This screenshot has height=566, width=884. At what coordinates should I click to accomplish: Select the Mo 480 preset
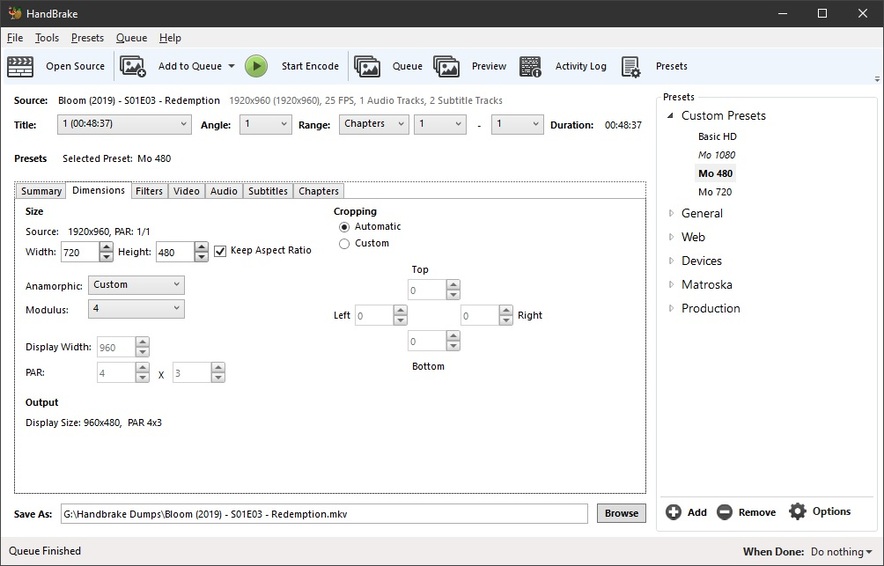(715, 174)
